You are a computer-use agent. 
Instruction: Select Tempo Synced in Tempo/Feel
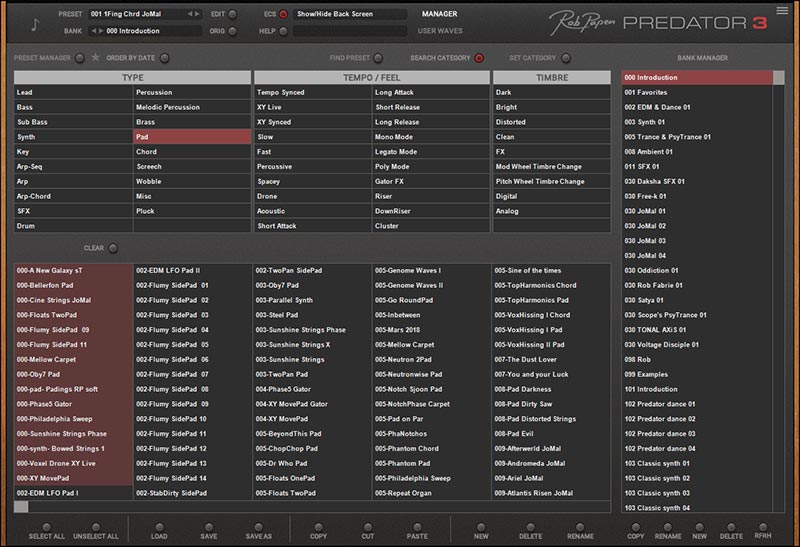(313, 92)
